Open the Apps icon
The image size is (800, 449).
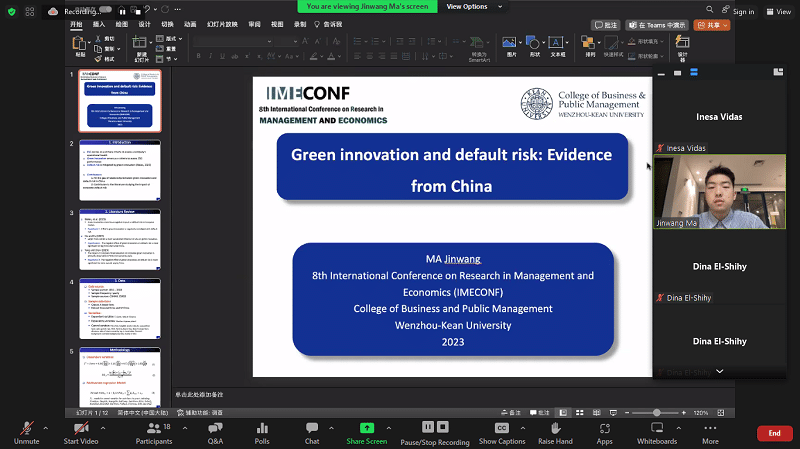coord(604,429)
